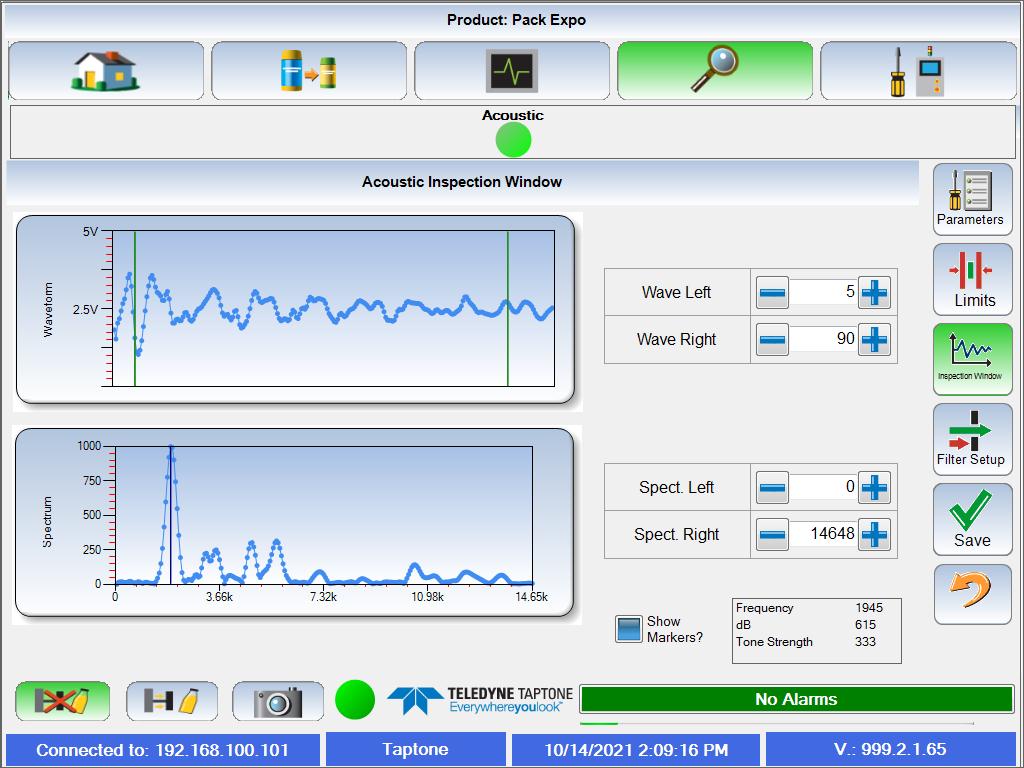Click the date and time display

pyautogui.click(x=636, y=750)
